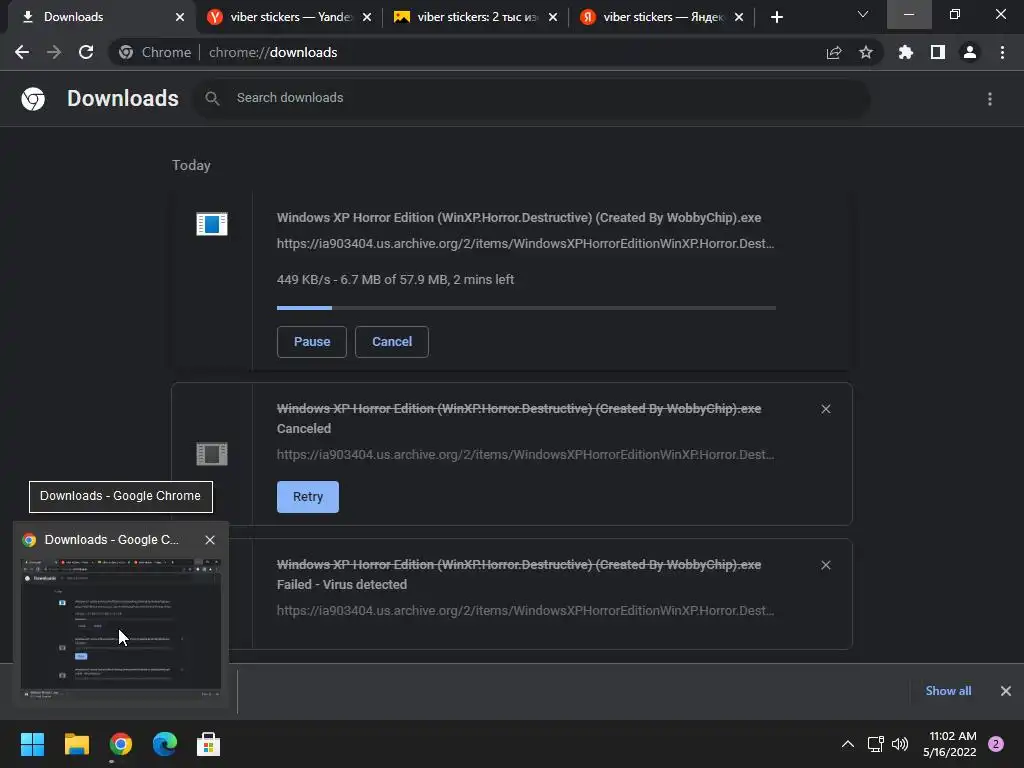Close the downloads shelf bar
Screen dimensions: 1024x768
(x=1006, y=691)
